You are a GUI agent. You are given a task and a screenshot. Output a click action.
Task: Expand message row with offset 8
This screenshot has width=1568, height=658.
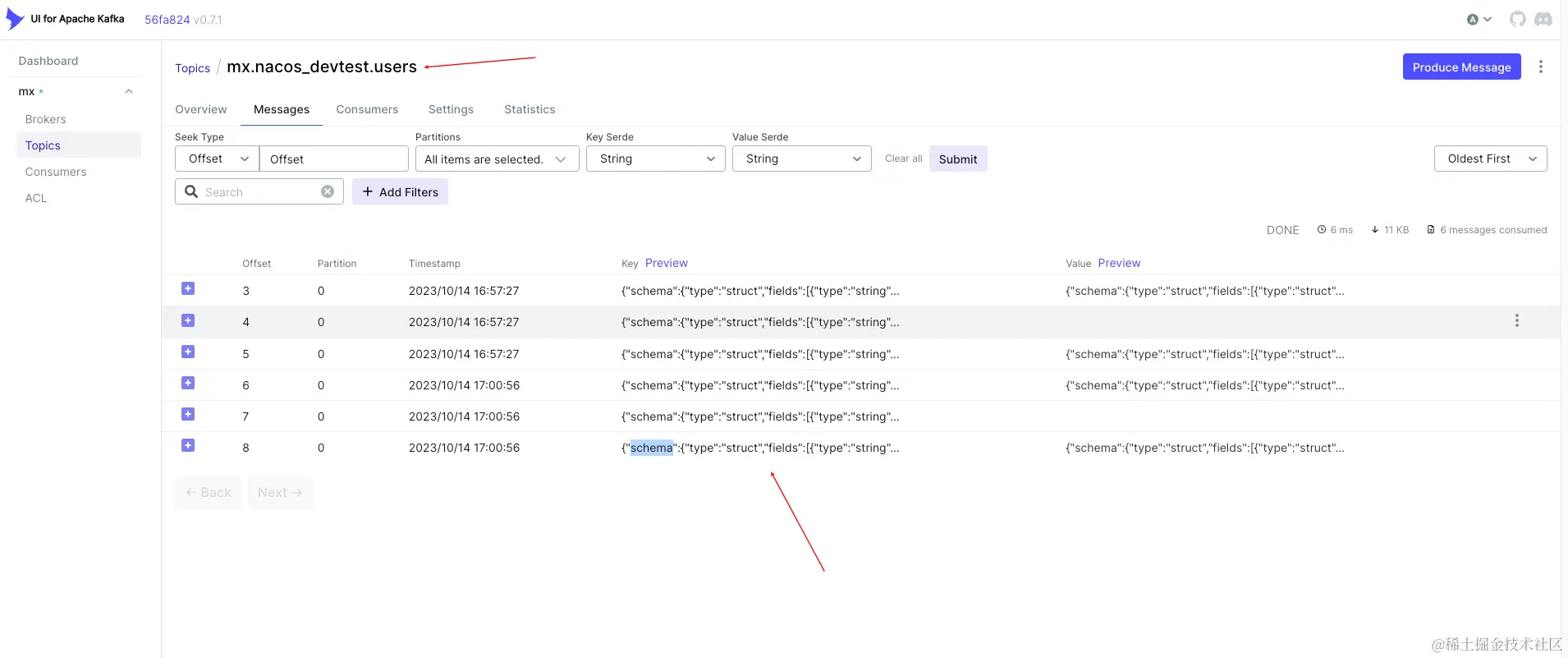[188, 445]
